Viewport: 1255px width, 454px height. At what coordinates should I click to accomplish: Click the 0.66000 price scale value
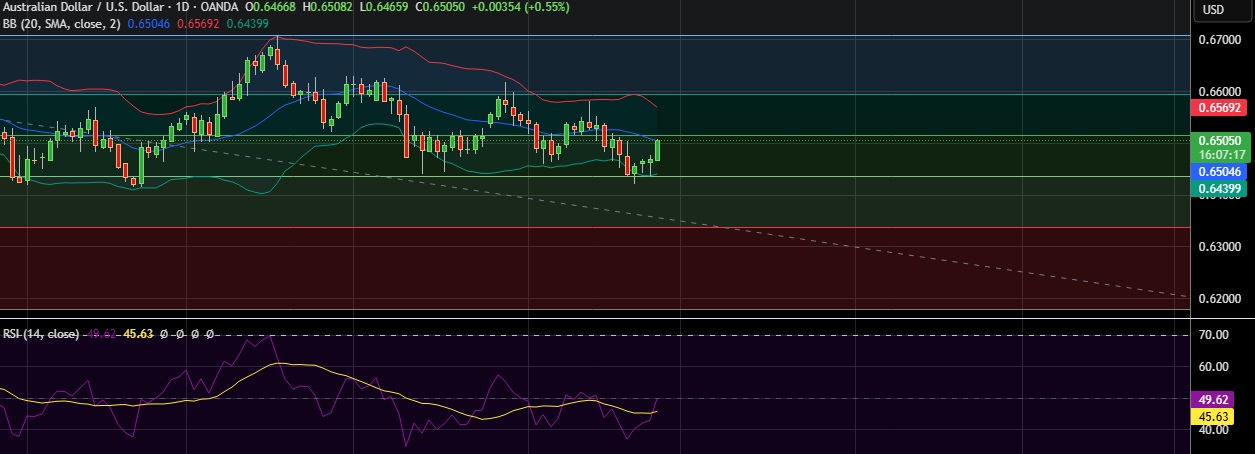click(x=1219, y=91)
